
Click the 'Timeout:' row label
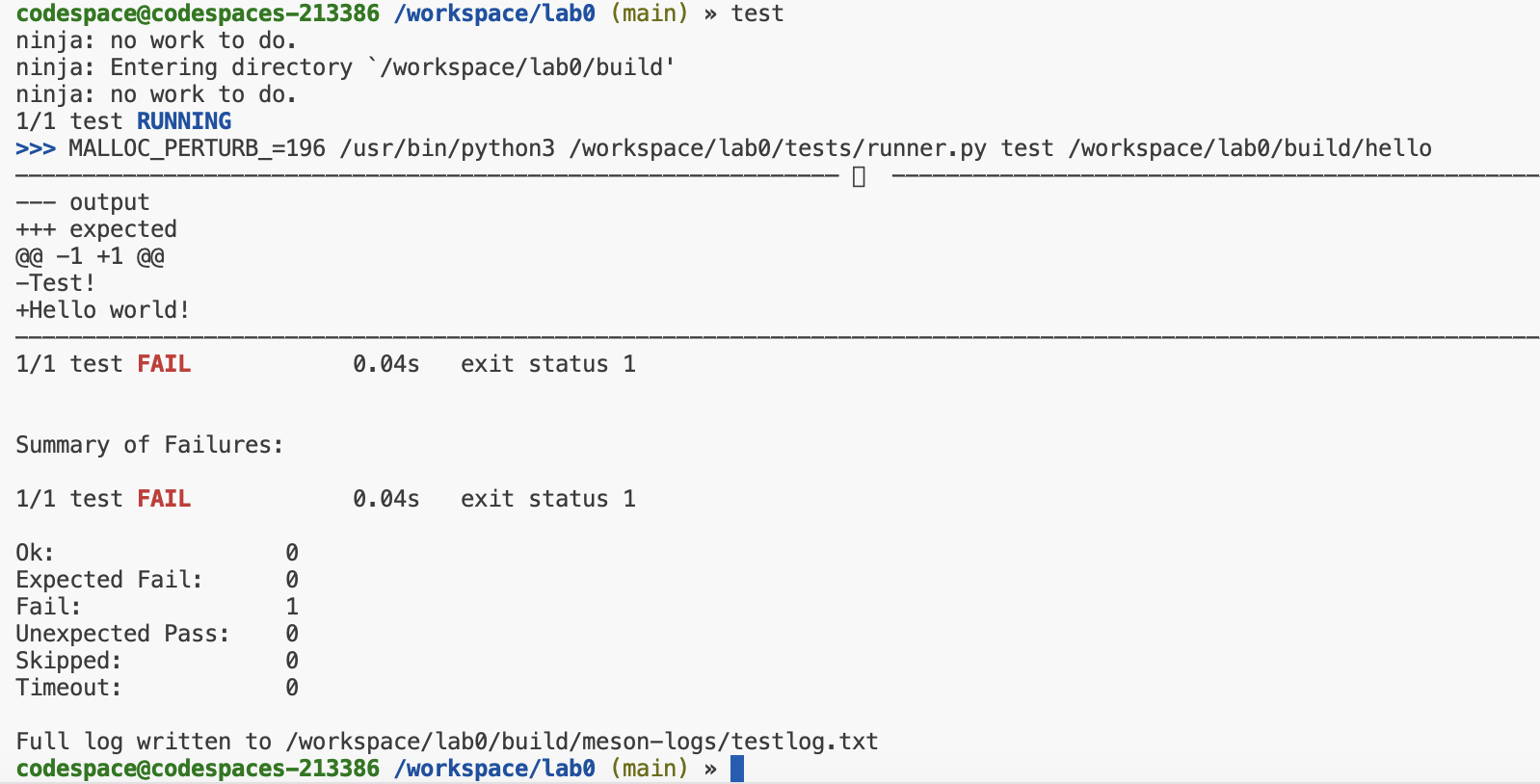tap(68, 688)
